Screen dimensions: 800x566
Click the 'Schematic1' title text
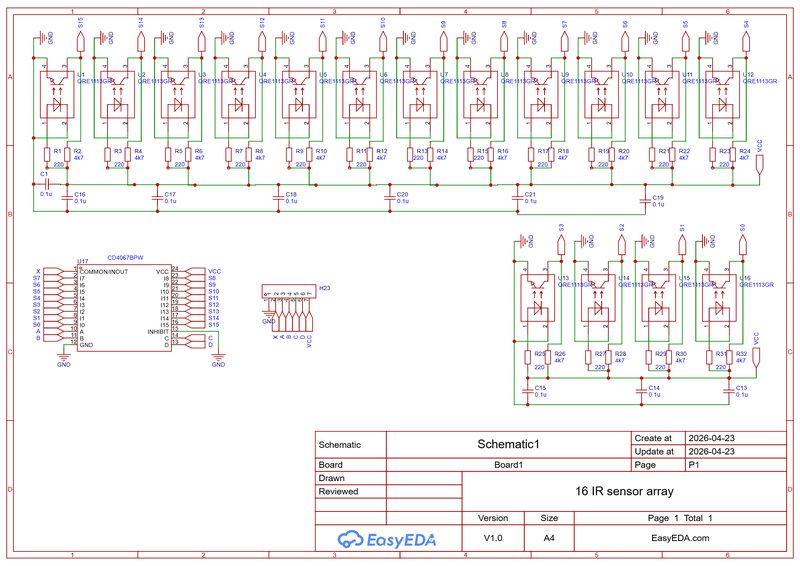[x=508, y=444]
